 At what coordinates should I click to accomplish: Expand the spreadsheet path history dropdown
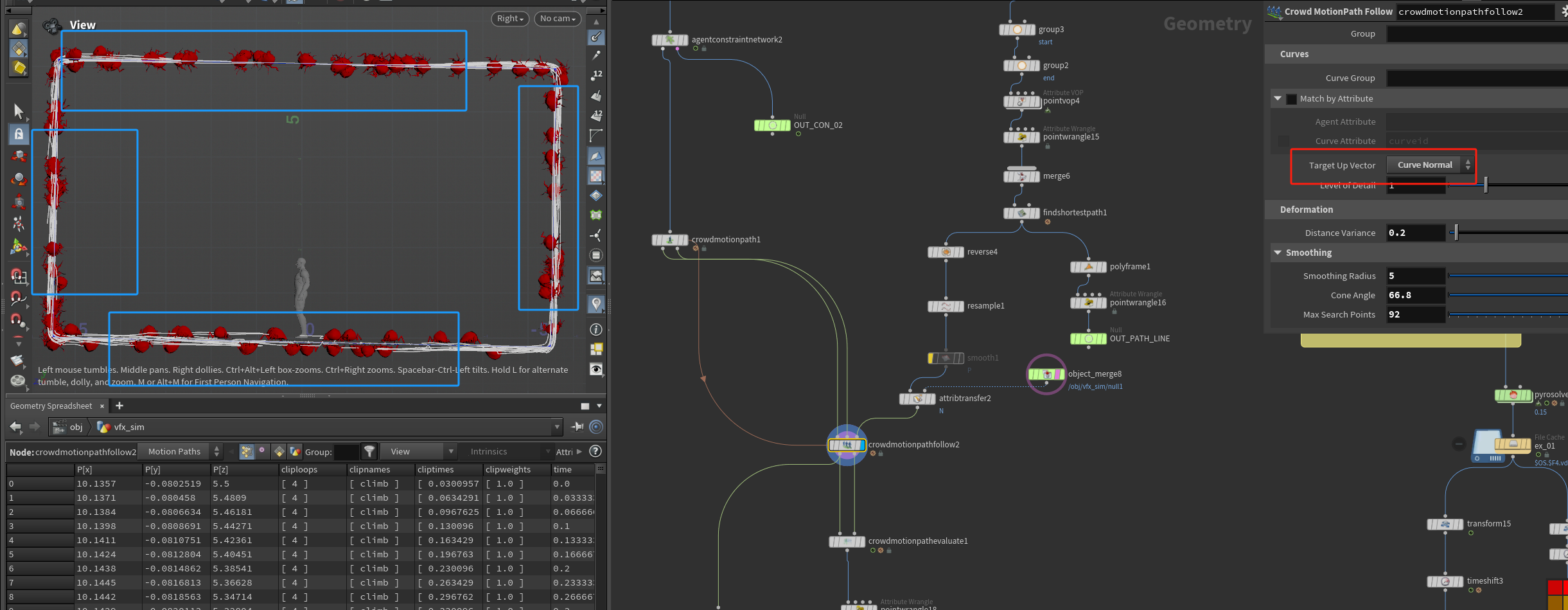(556, 427)
